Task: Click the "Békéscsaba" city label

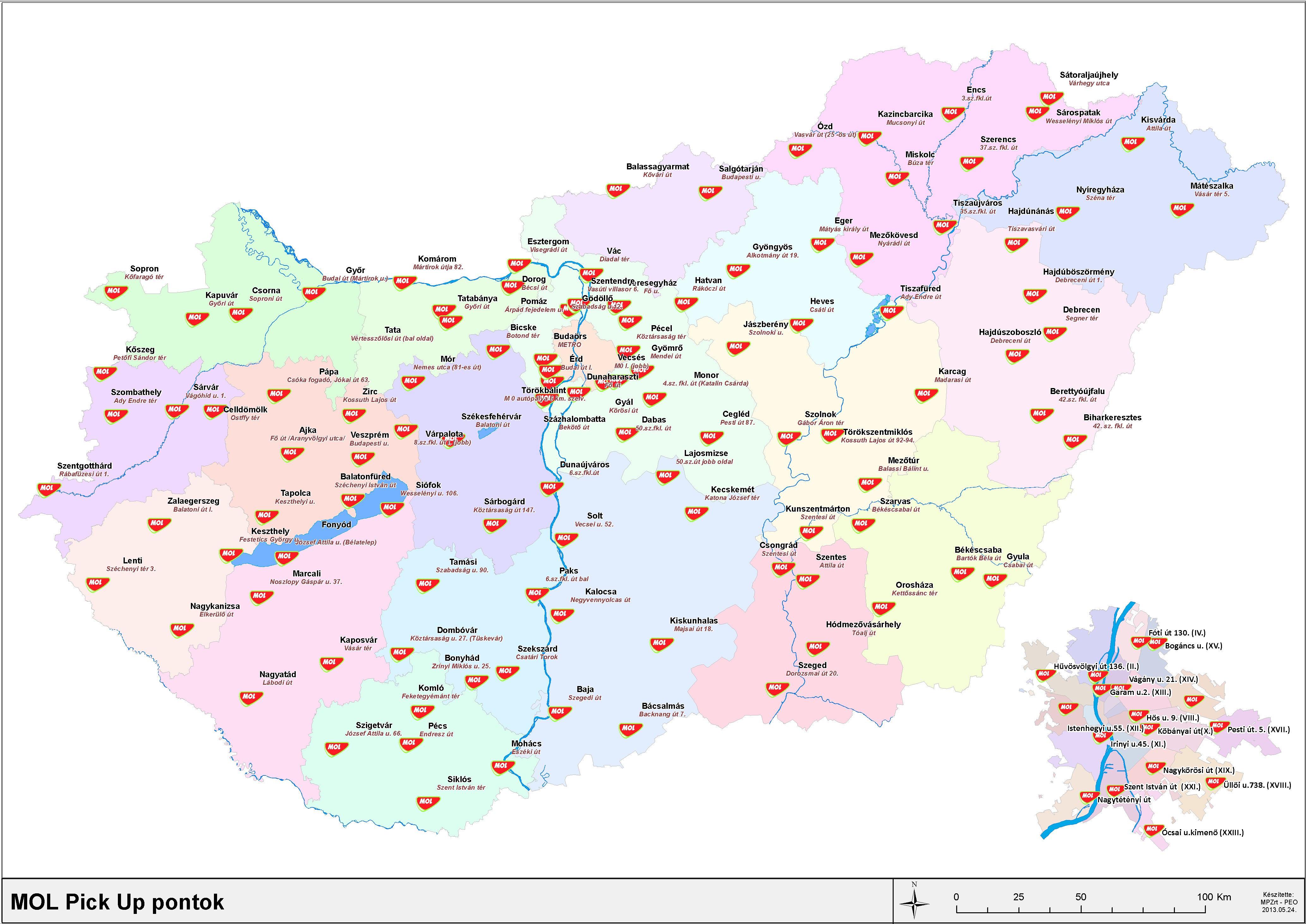Action: tap(978, 550)
